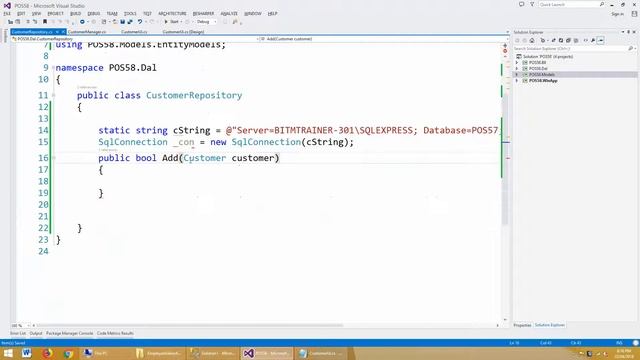
Task: Collapse the namespace POS58.Dal code region
Action: [x=53, y=68]
